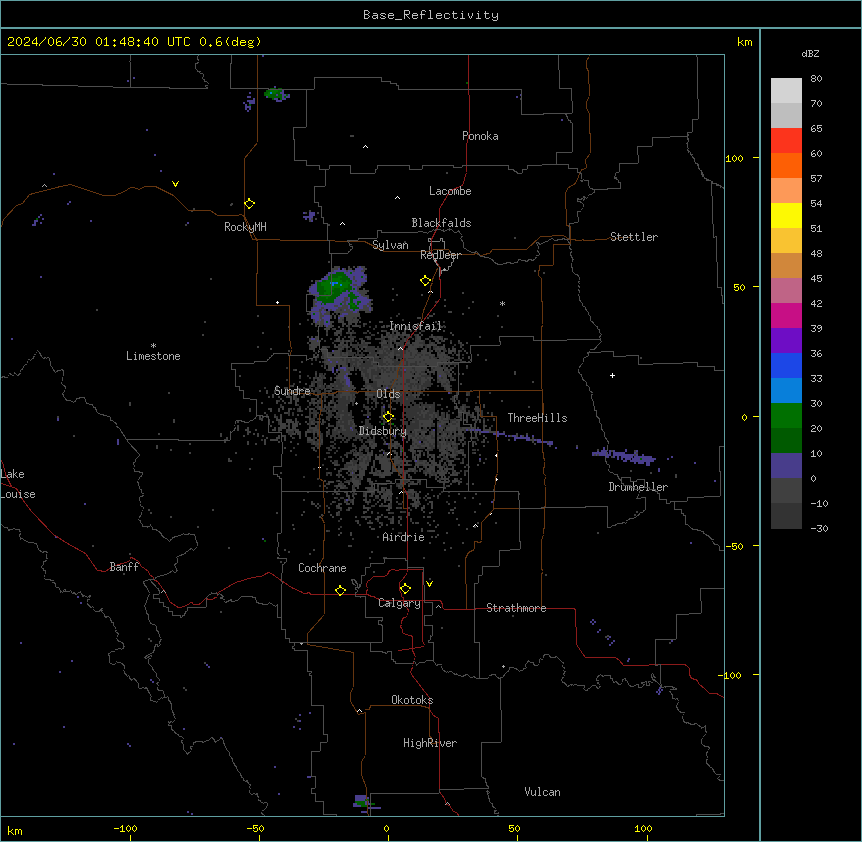This screenshot has width=862, height=842.
Task: Click the Drumheller city label
Action: click(x=638, y=487)
